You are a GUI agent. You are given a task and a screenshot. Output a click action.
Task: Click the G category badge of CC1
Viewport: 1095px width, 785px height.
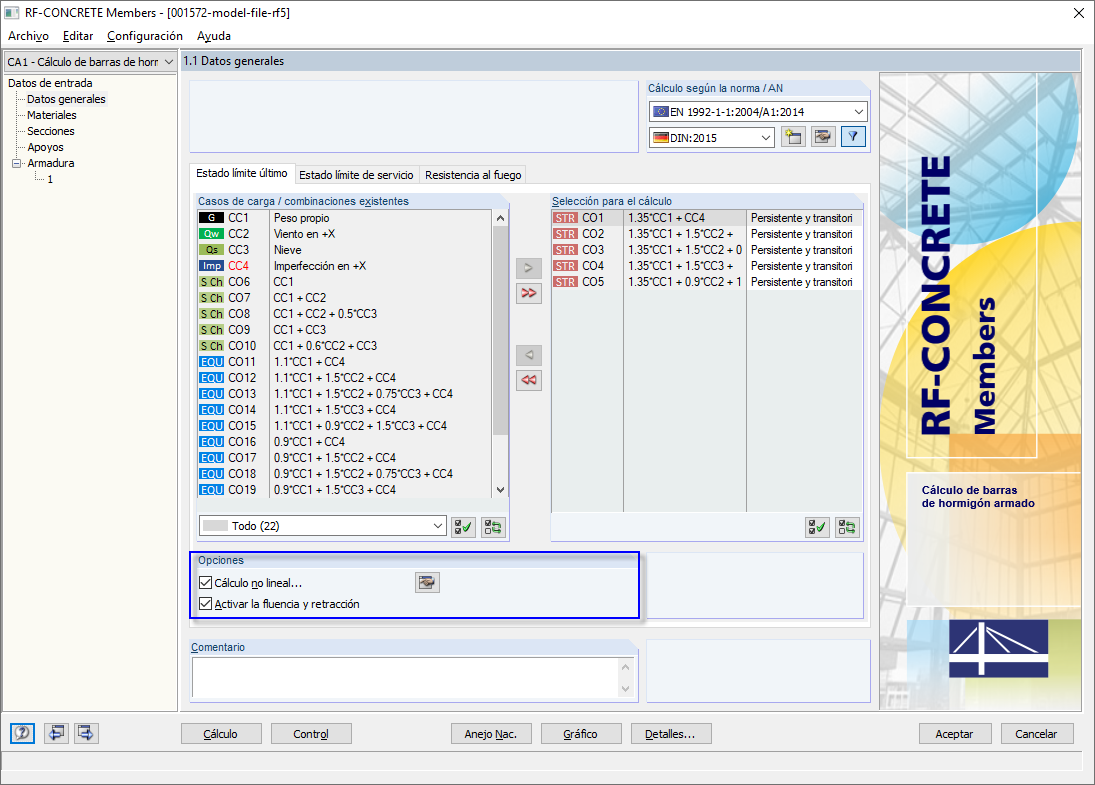[x=212, y=218]
